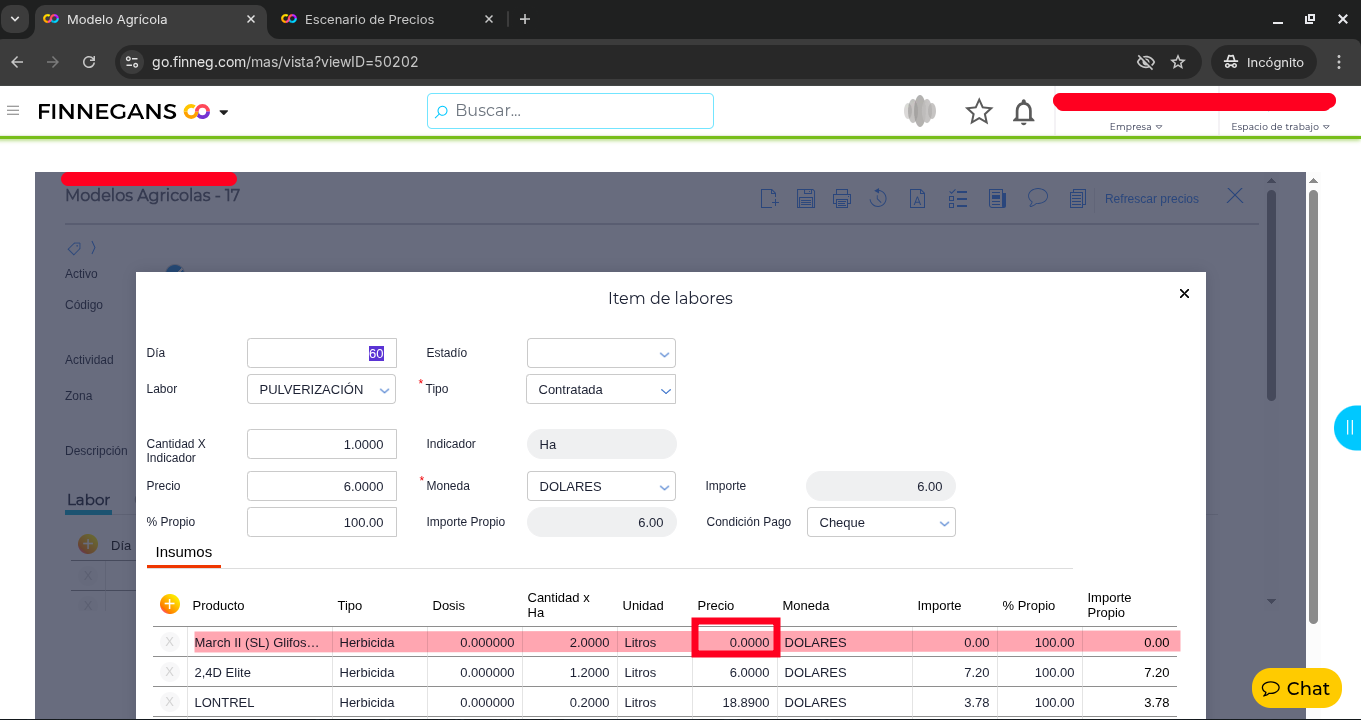Open the yellow Chat button
This screenshot has width=1361, height=720.
[1296, 688]
